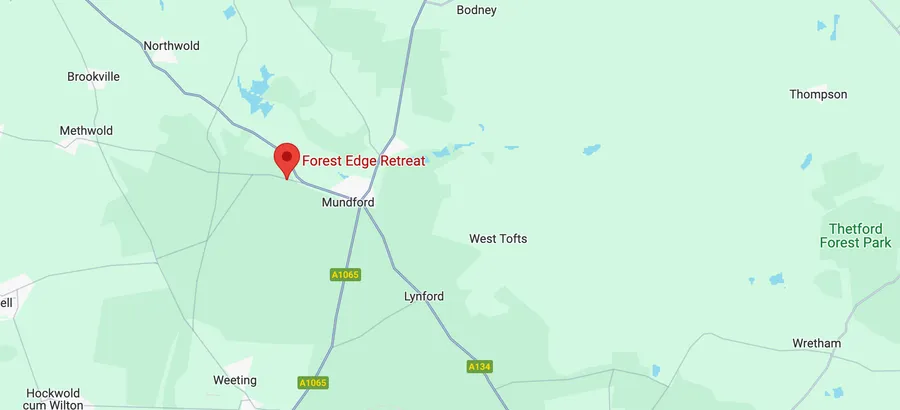Screen dimensions: 900x410
Task: Click the Weeting village label
Action: tap(235, 380)
